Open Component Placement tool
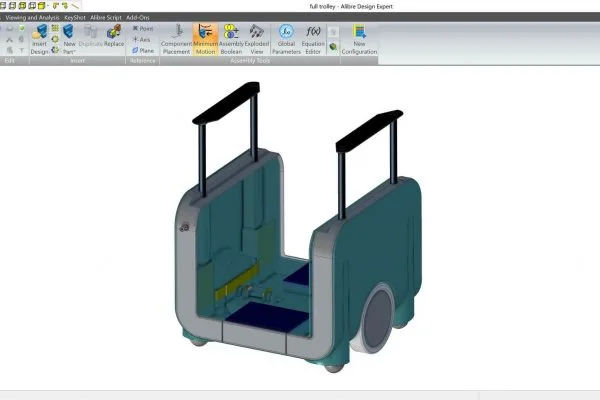 point(176,39)
